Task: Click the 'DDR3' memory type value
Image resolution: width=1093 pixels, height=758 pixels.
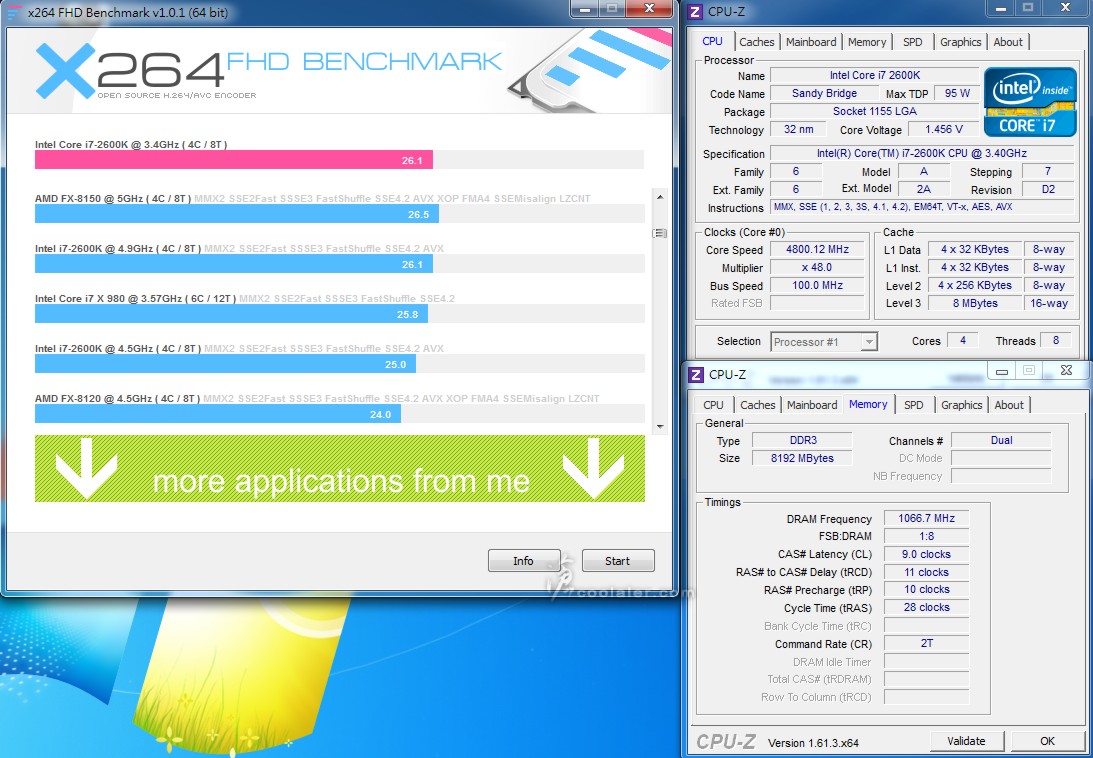Action: tap(803, 441)
